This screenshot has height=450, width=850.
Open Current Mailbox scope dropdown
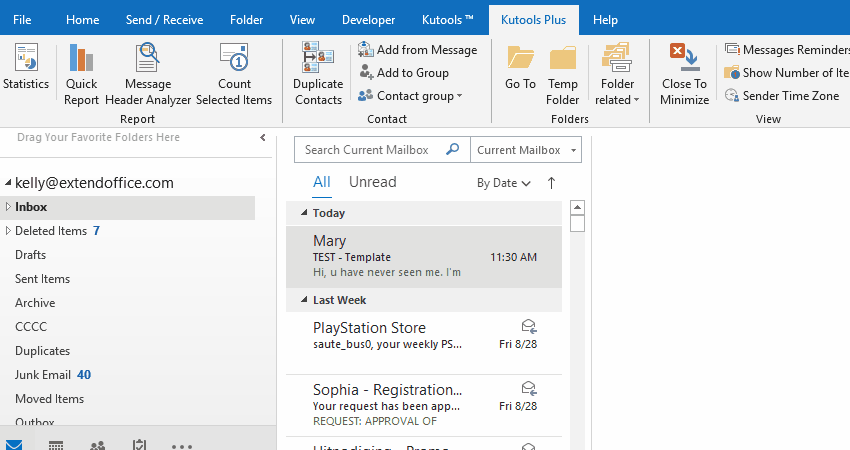pos(526,150)
